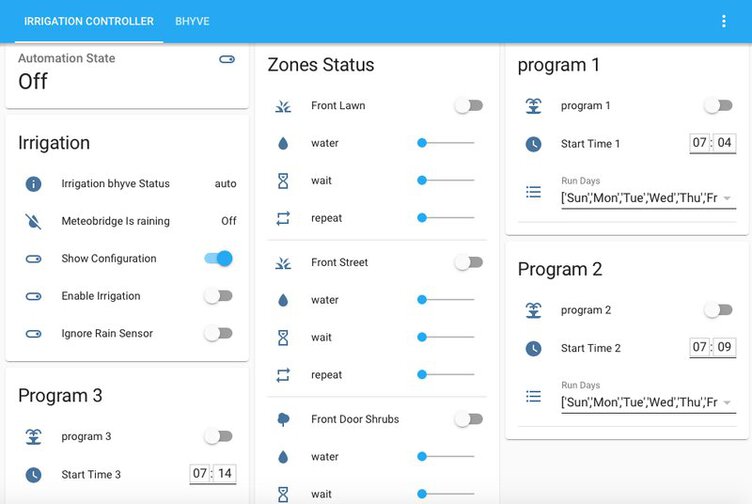Click the sprinkler icon for Front Lawn
Viewport: 752px width, 504px height.
tap(283, 106)
